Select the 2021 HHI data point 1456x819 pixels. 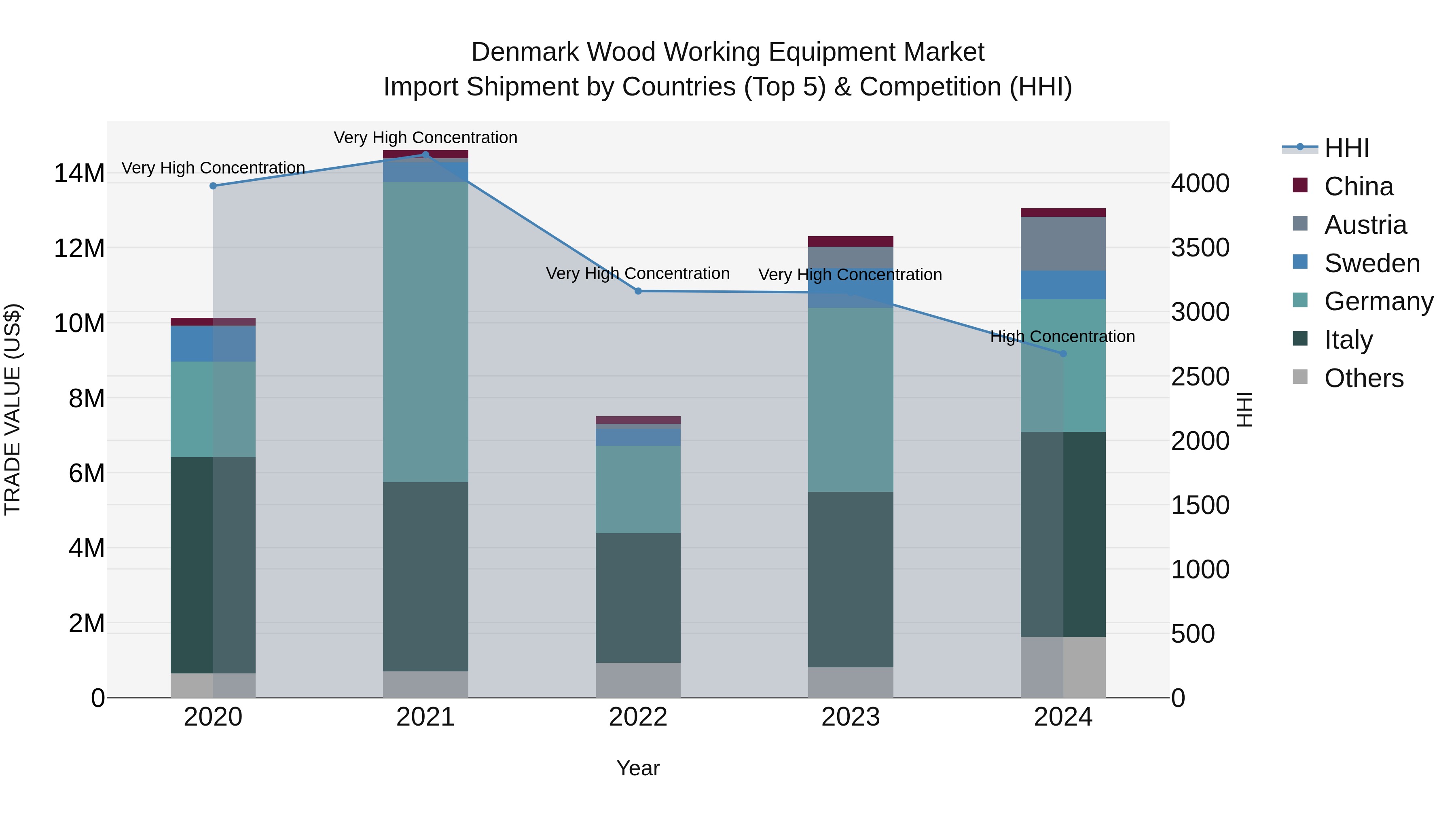425,155
